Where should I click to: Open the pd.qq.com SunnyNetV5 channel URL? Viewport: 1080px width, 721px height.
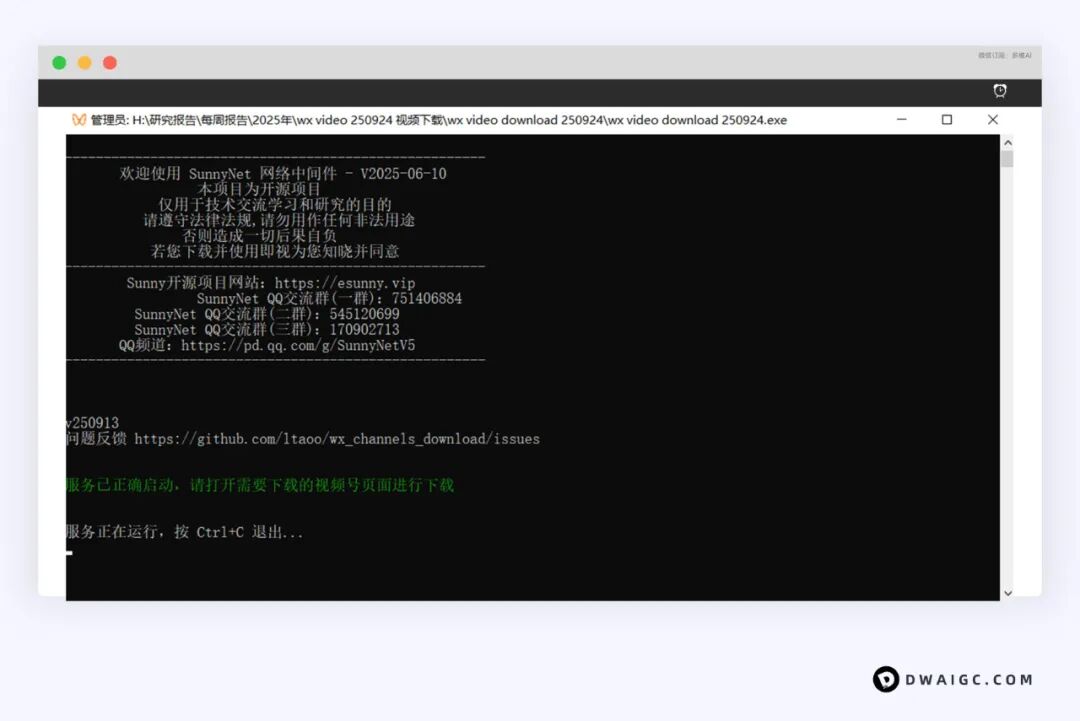(x=298, y=345)
